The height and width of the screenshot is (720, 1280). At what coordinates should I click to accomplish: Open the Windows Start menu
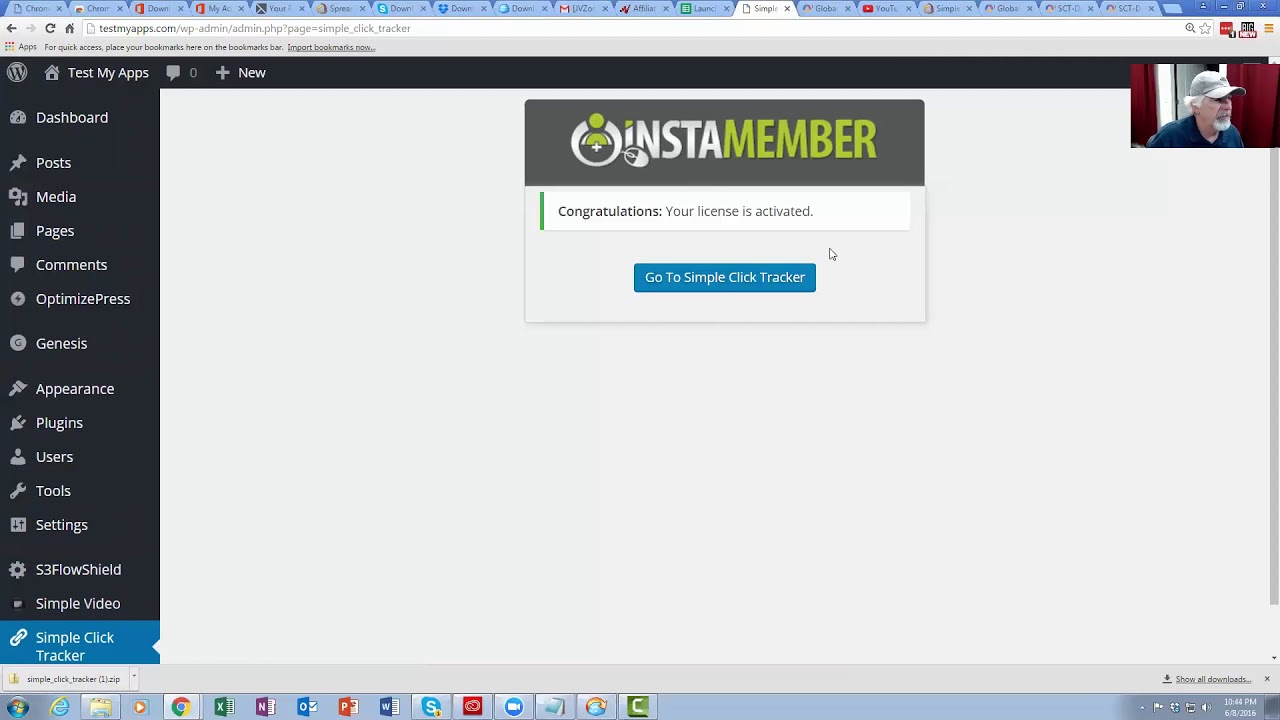[x=17, y=707]
